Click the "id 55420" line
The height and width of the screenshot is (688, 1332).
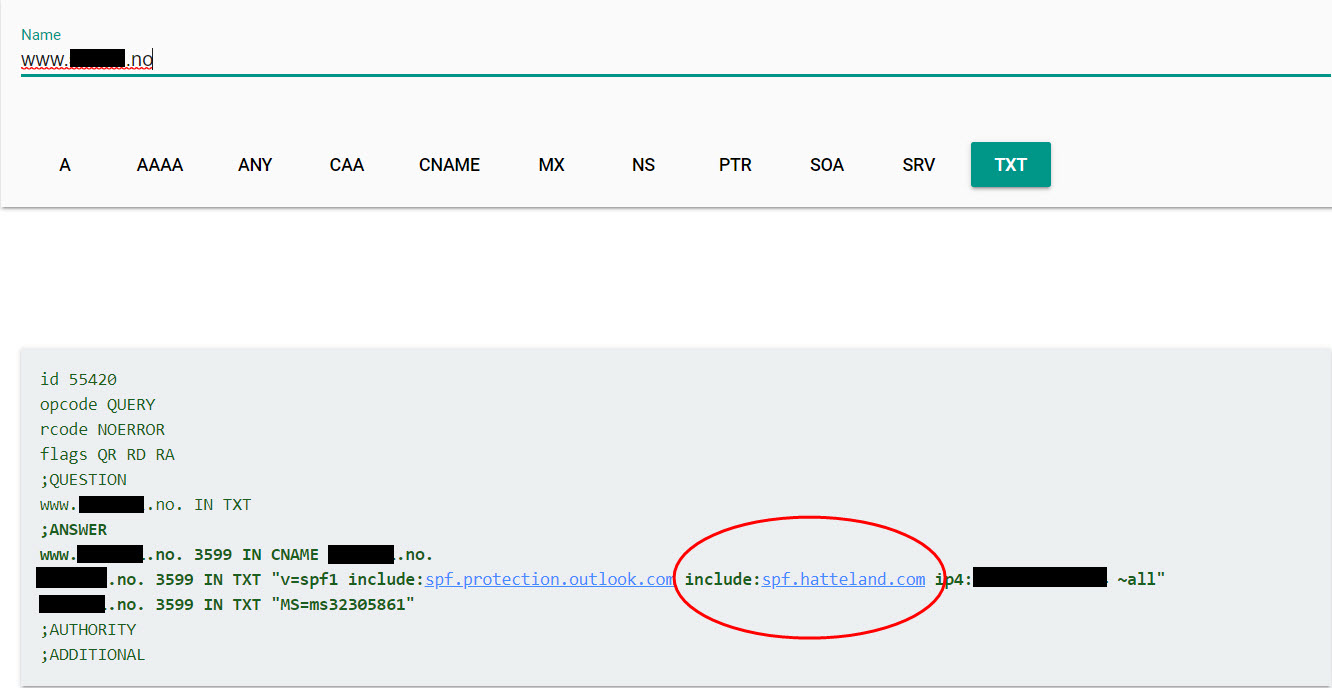(78, 380)
